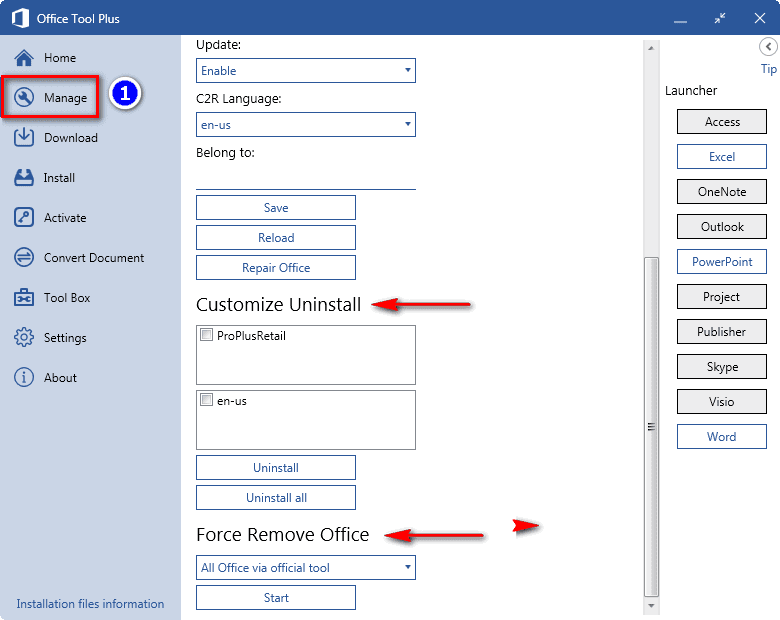The image size is (780, 620).
Task: Open Activate via the key icon
Action: (24, 217)
